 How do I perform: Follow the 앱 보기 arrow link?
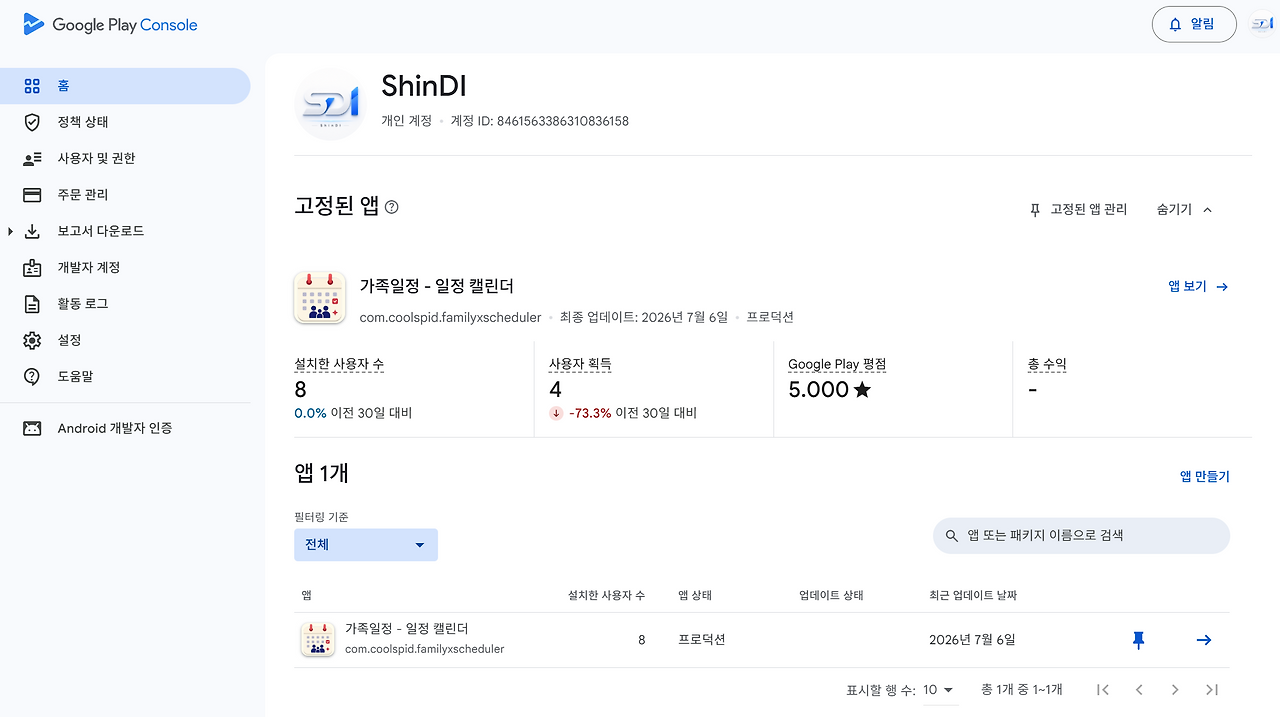1198,286
